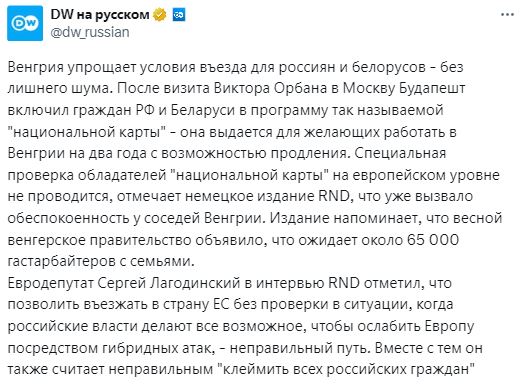Click the word "Евродепутат" in the text

pyautogui.click(x=51, y=284)
